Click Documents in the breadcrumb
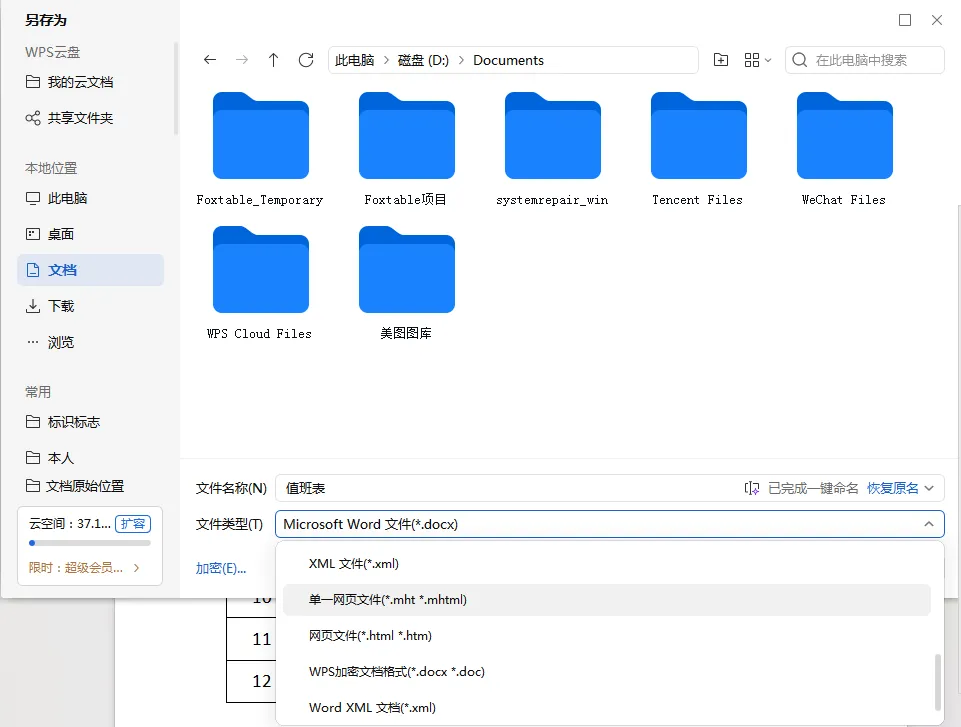The width and height of the screenshot is (961, 727). click(x=508, y=60)
